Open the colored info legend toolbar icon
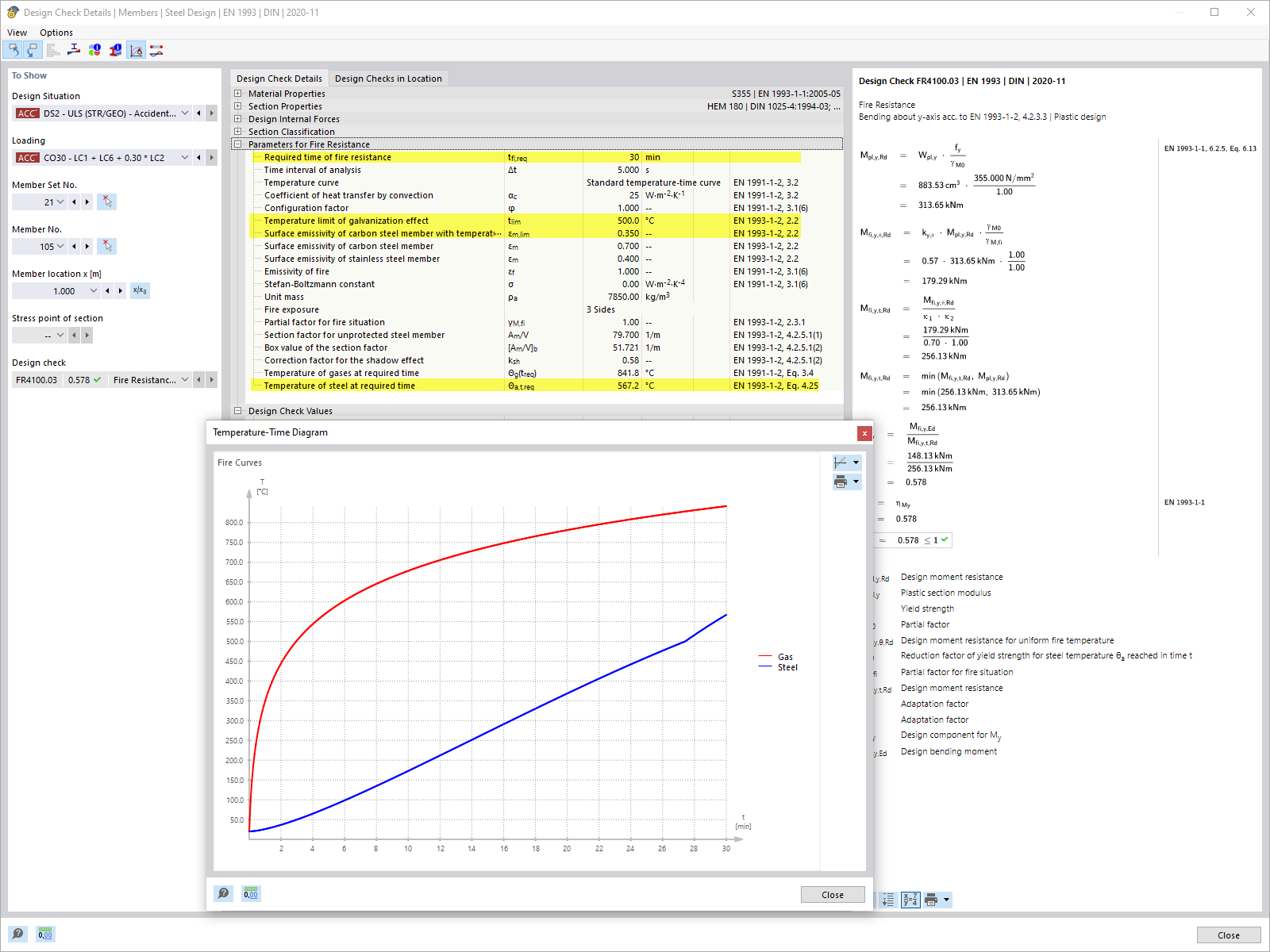The image size is (1270, 952). click(94, 50)
